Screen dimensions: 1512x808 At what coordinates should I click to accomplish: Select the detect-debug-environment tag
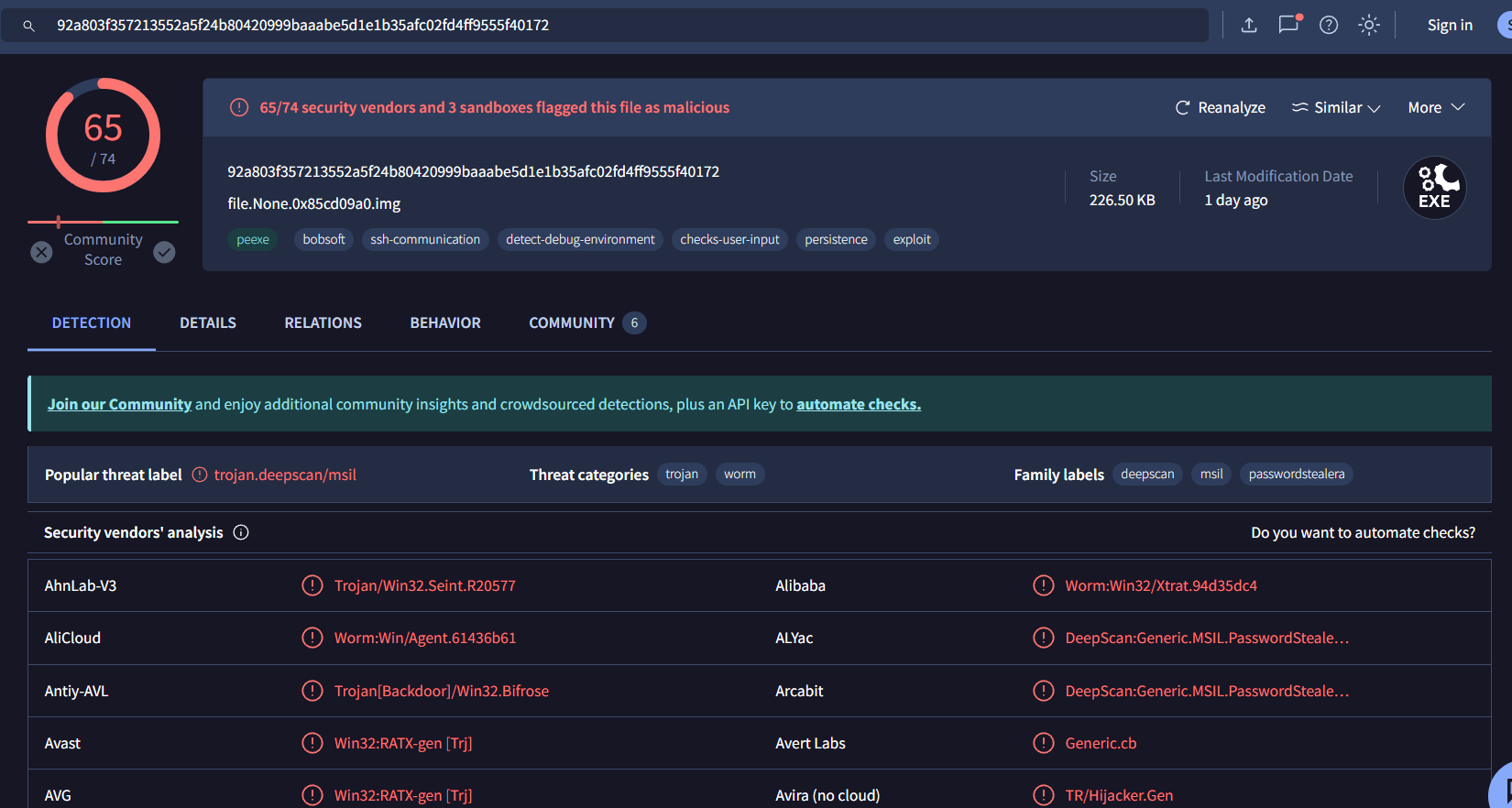pyautogui.click(x=580, y=239)
